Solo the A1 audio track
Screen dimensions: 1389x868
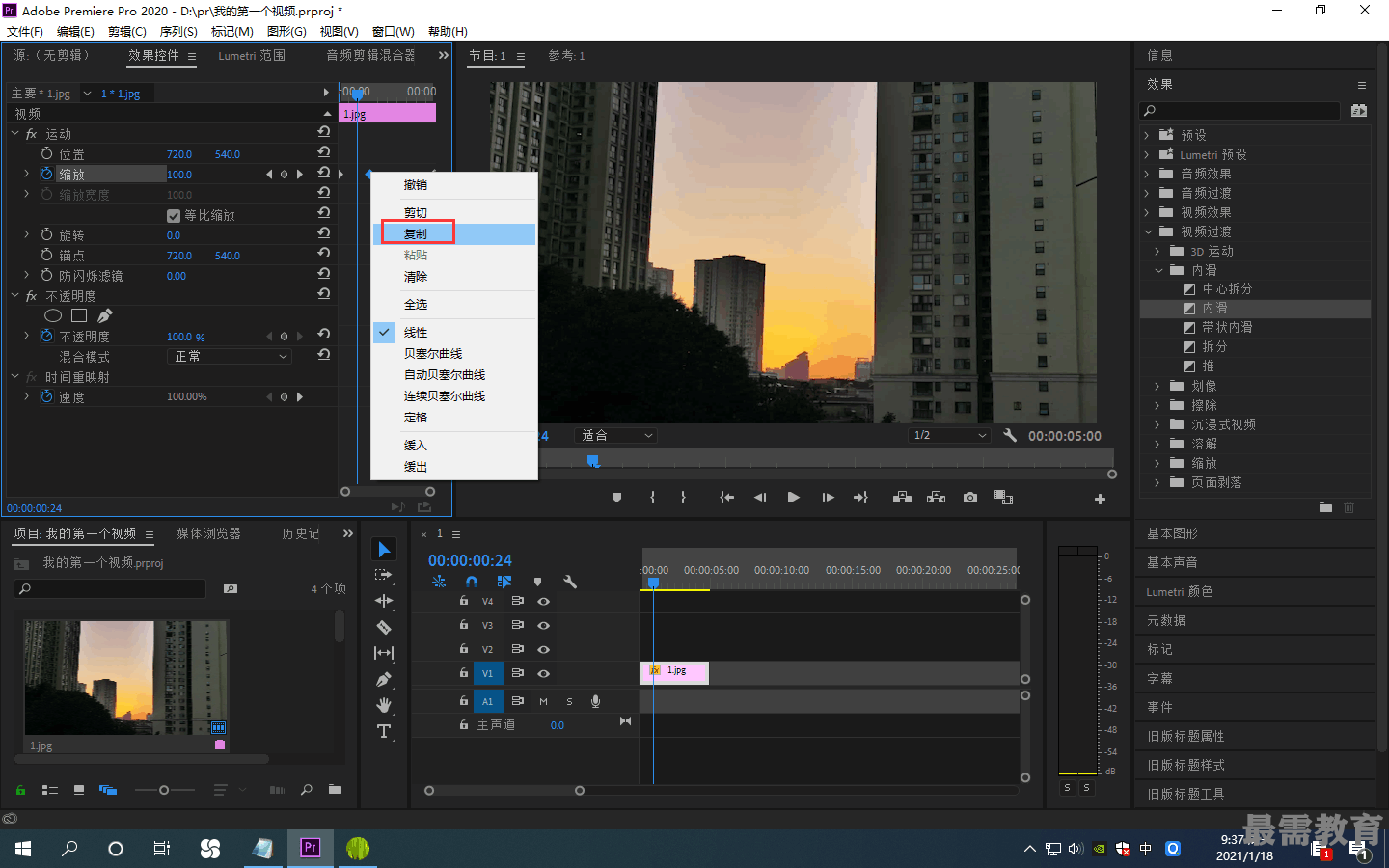point(569,701)
